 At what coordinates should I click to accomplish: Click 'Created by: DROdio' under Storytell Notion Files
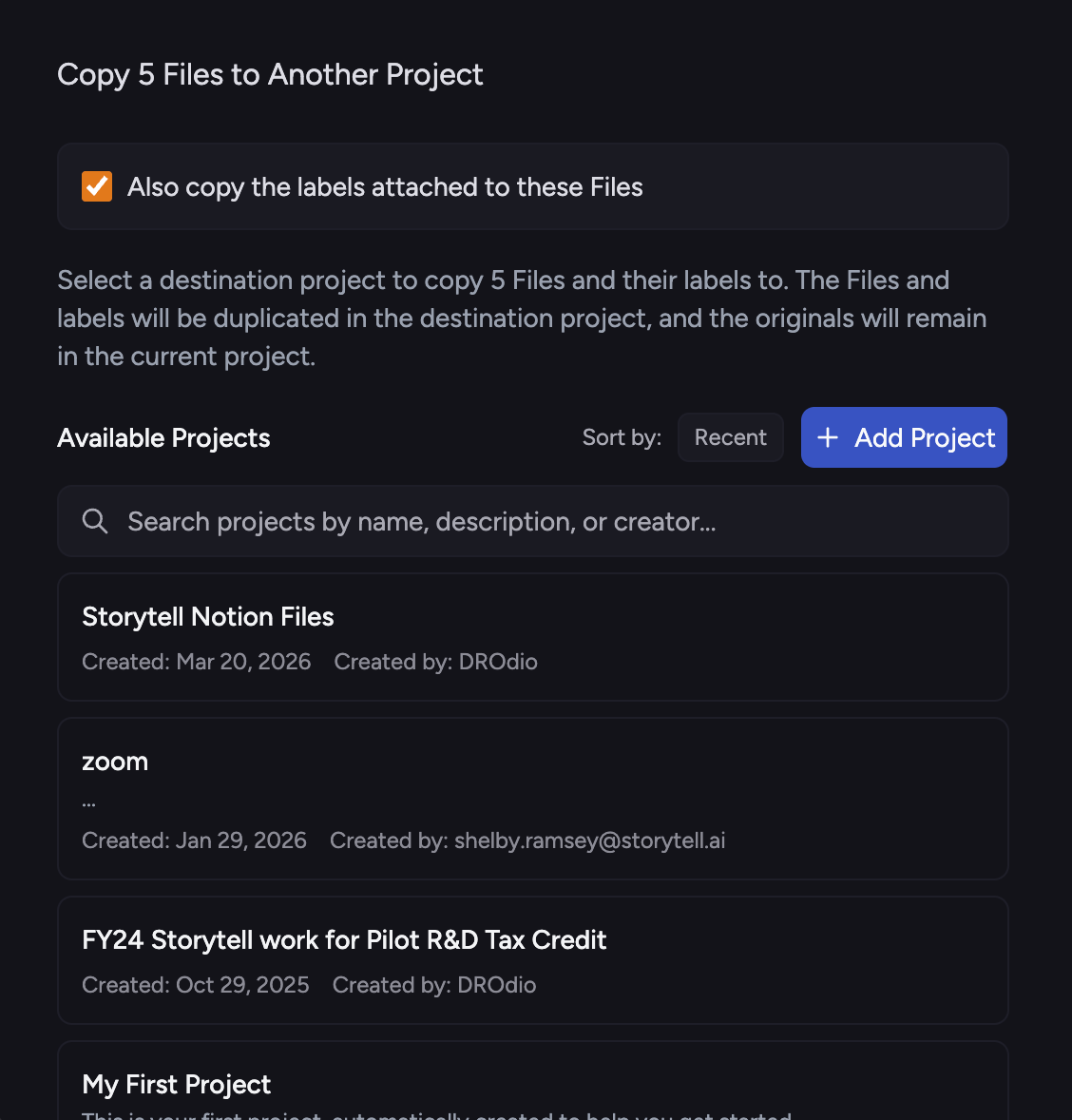tap(435, 662)
